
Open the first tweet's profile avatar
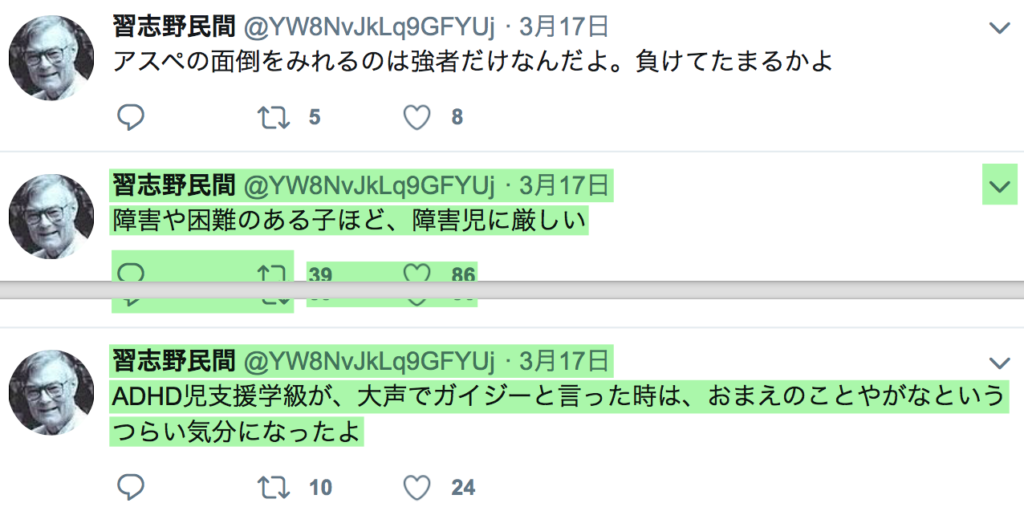click(x=51, y=57)
